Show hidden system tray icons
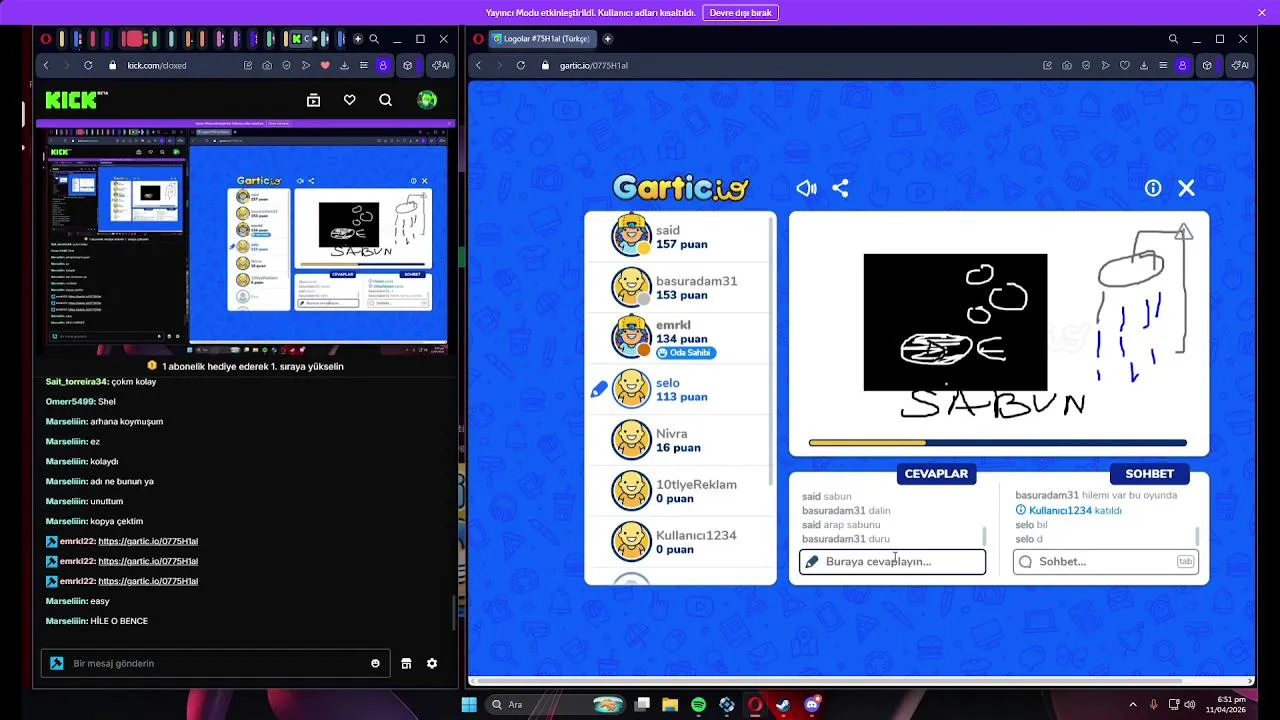 coord(1133,704)
